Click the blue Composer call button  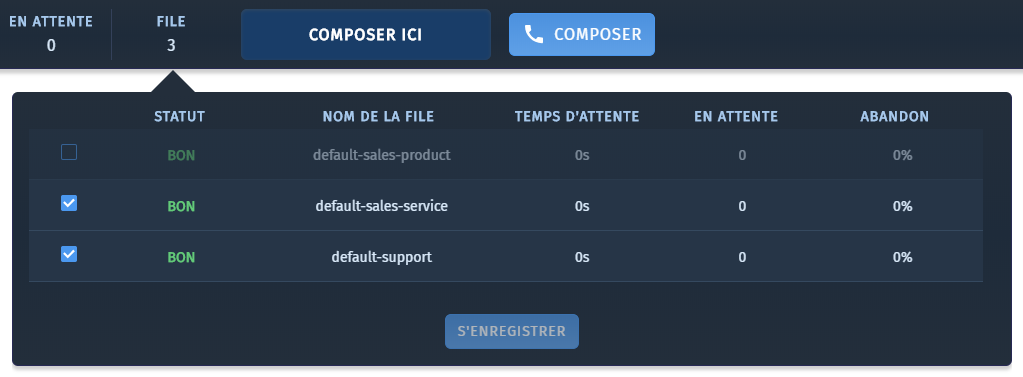click(582, 35)
